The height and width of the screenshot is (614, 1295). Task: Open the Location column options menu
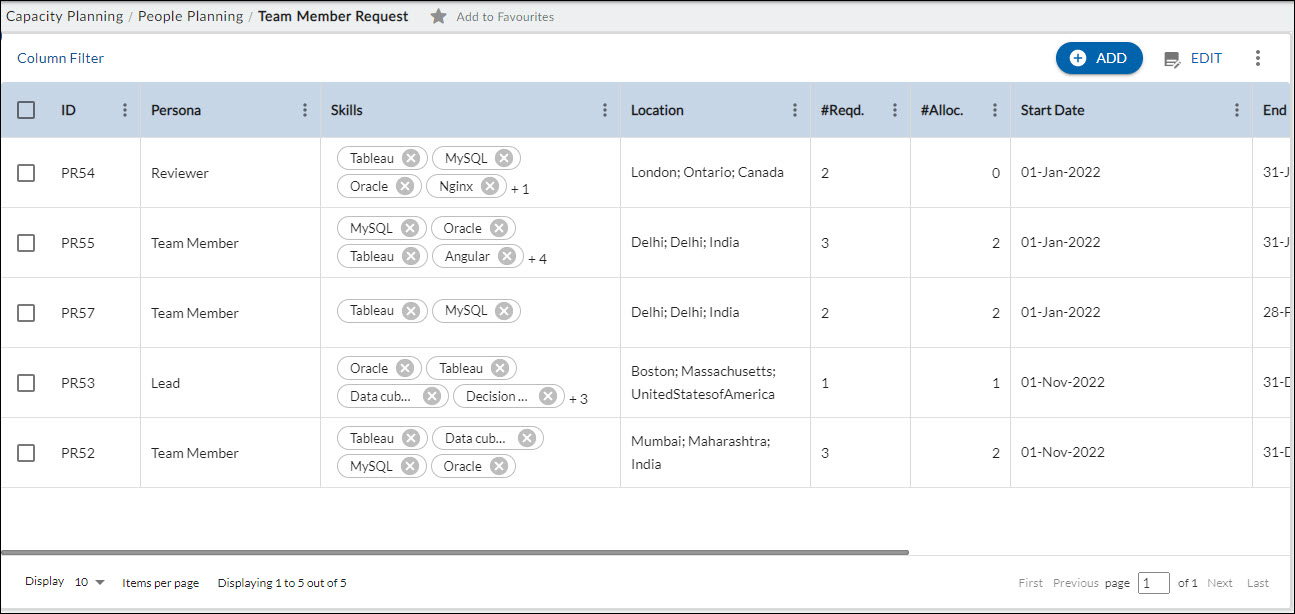(x=794, y=110)
